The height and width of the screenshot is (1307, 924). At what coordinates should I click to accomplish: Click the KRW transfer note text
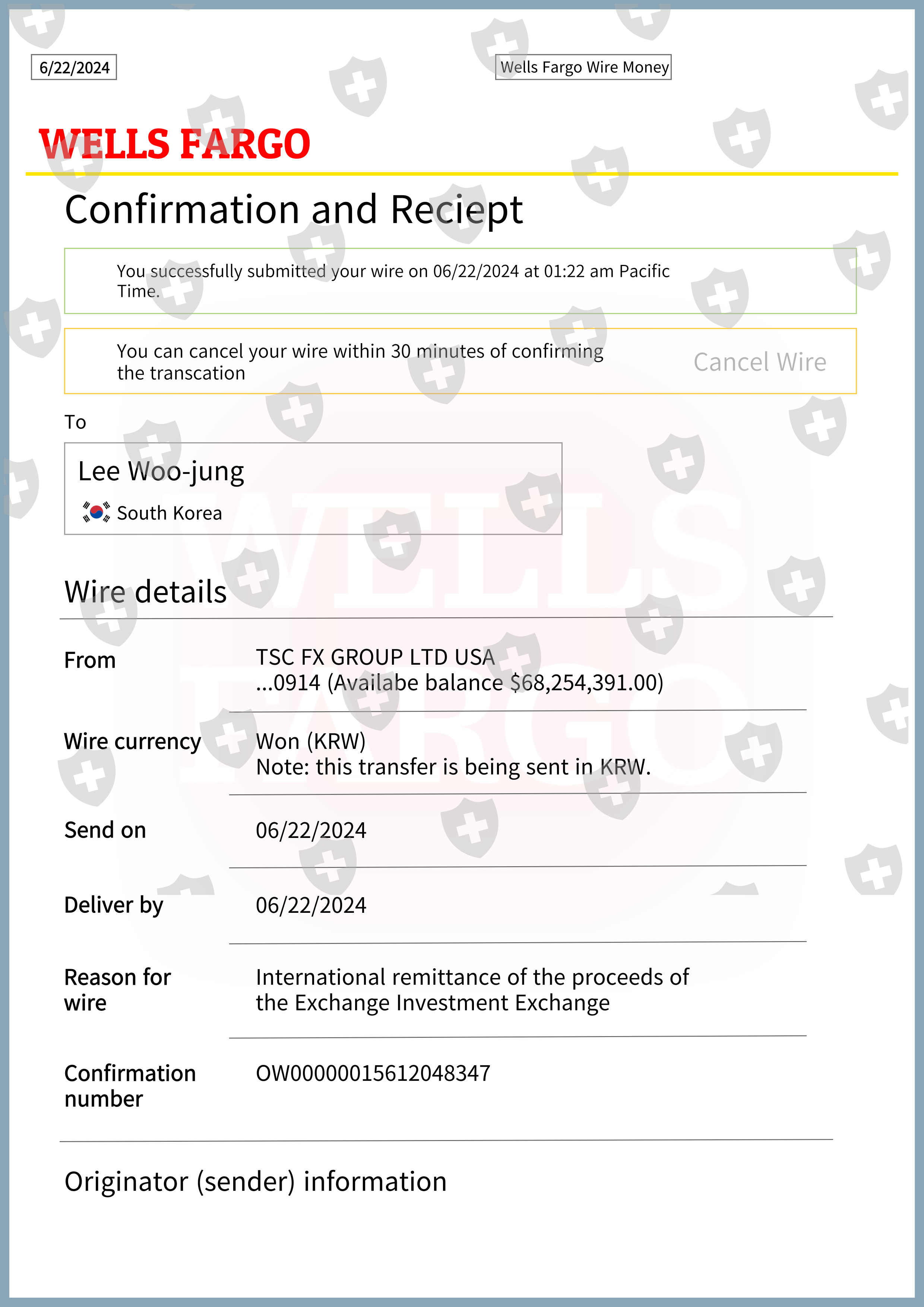click(x=453, y=768)
